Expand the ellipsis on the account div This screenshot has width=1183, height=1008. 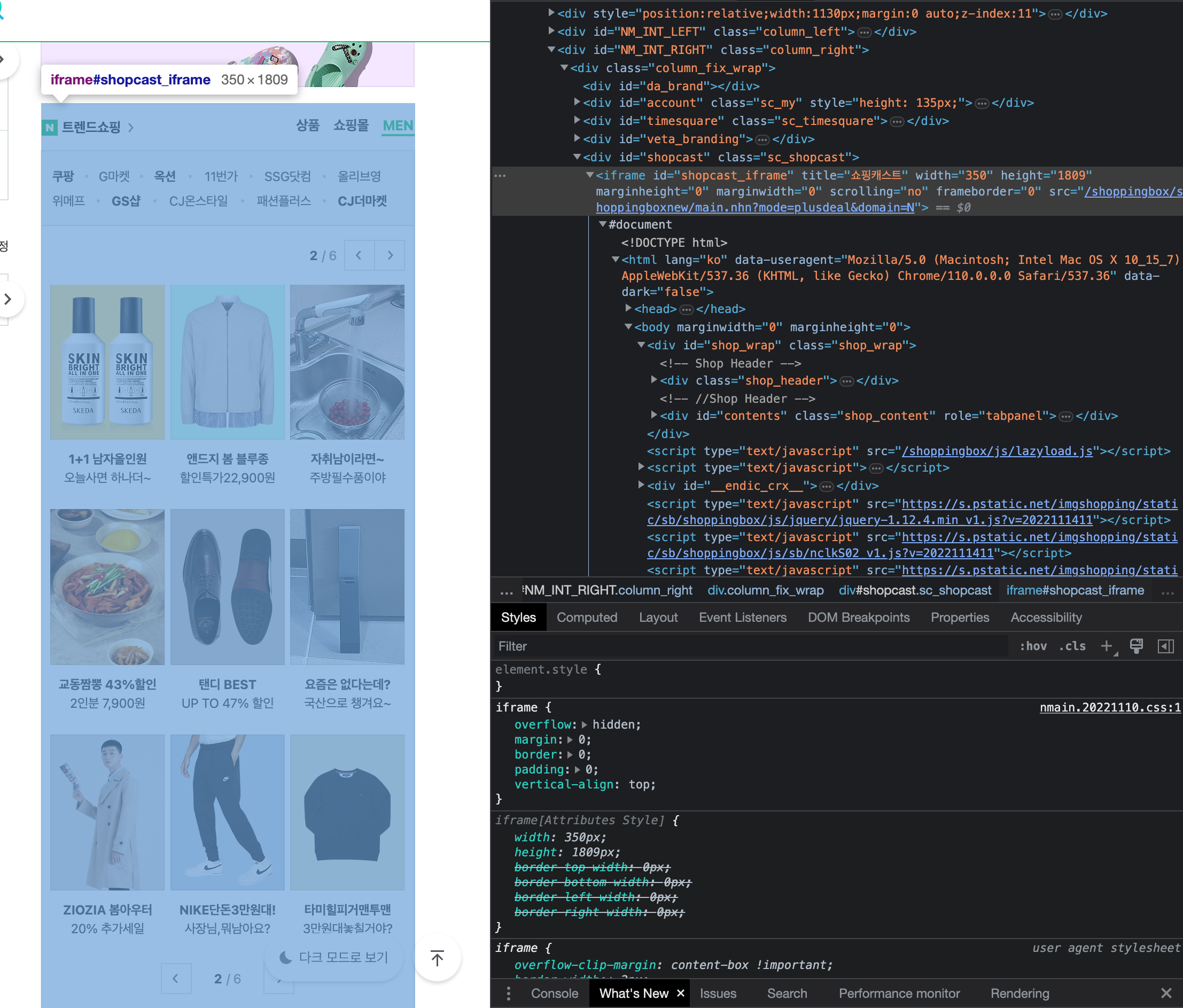tap(982, 103)
